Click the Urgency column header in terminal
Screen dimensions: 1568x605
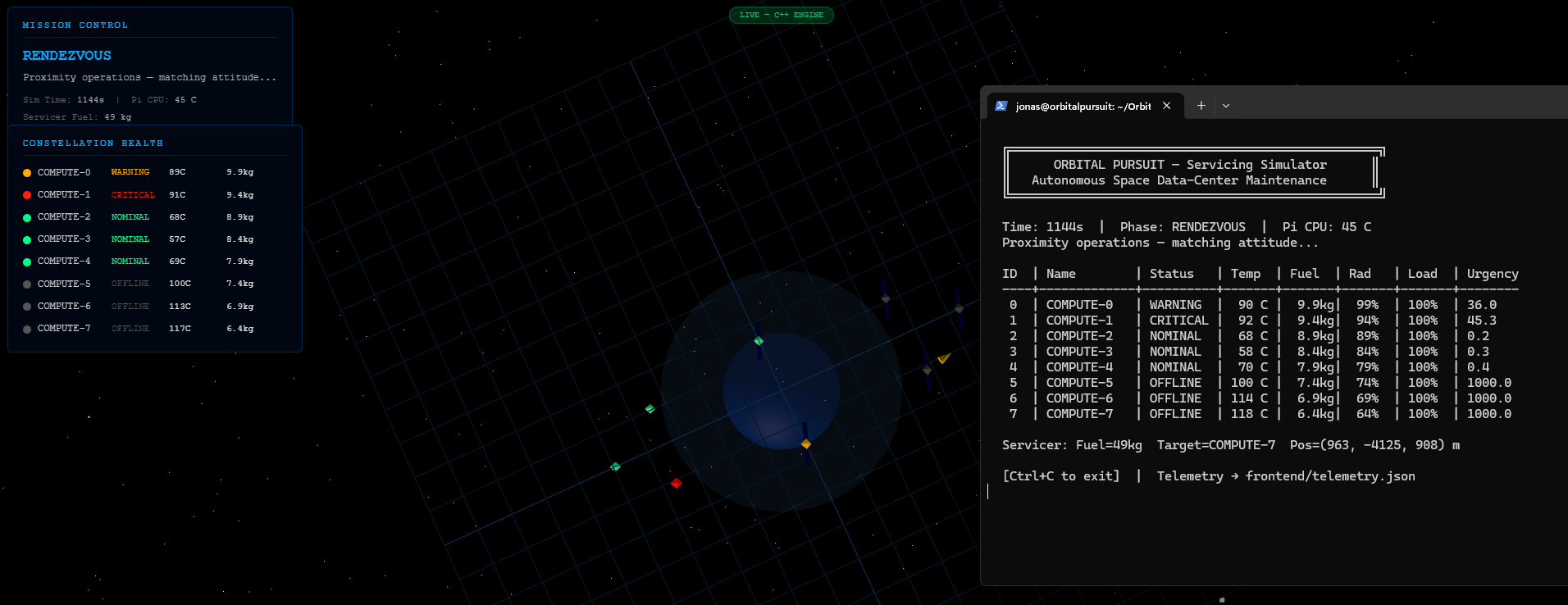click(x=1493, y=274)
